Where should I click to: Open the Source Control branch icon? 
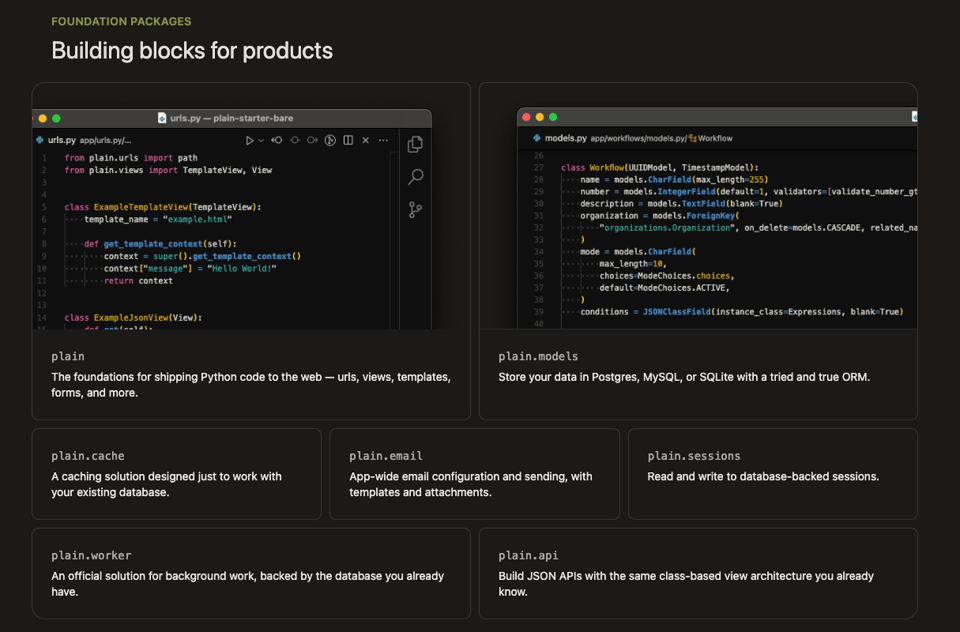pos(415,210)
